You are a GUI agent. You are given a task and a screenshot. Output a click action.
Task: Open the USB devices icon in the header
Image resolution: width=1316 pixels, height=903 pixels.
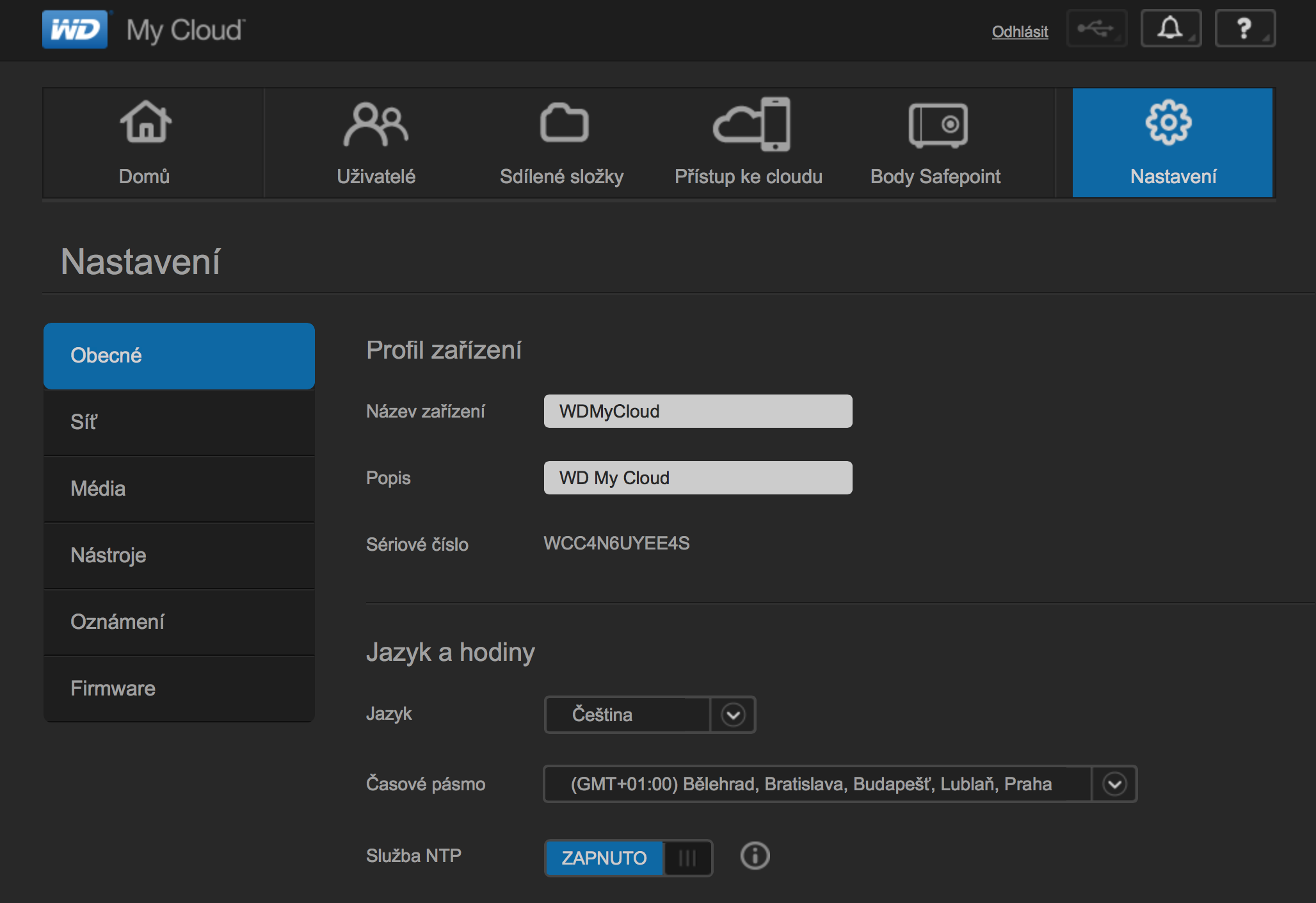(1096, 29)
